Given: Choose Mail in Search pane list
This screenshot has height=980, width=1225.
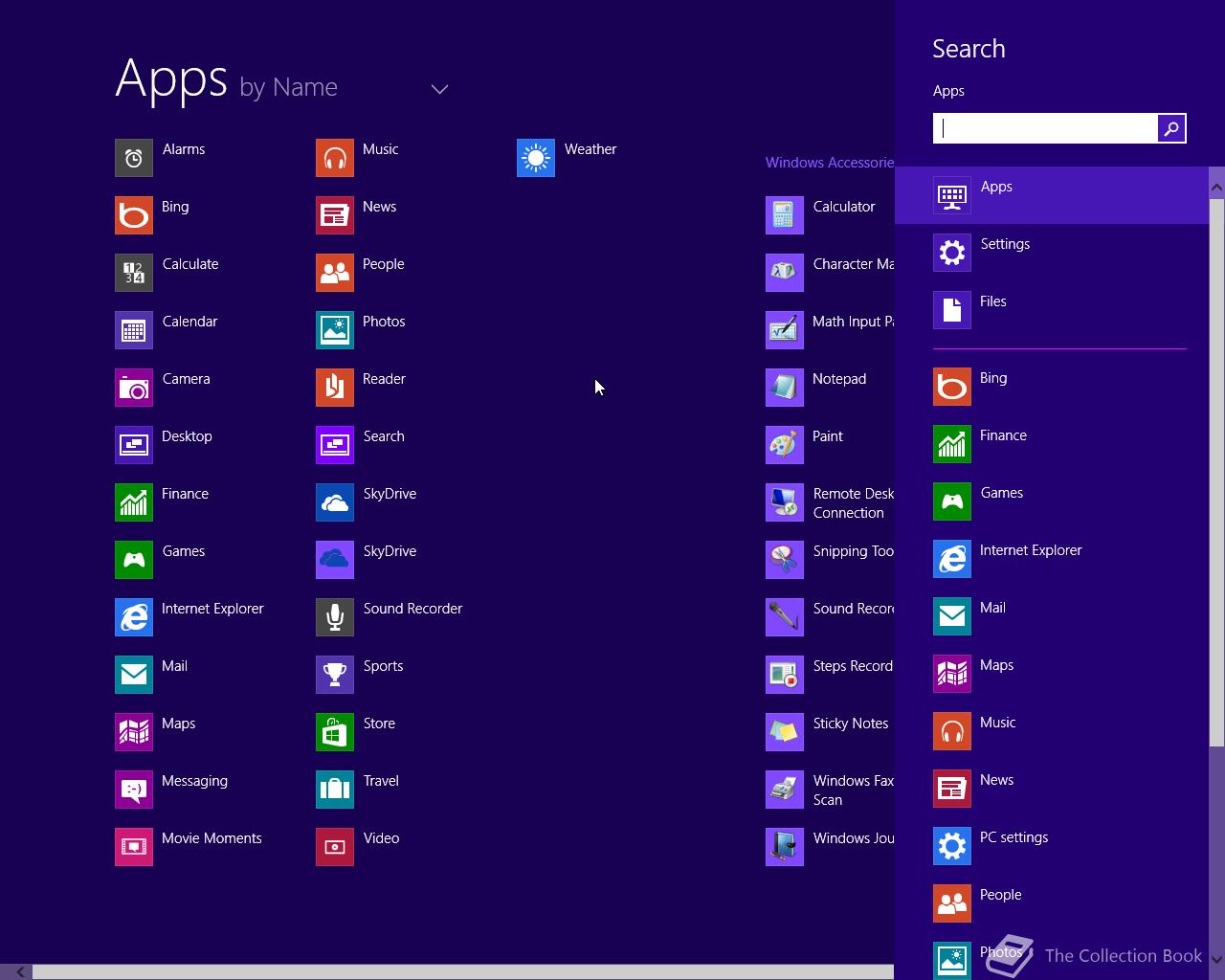Looking at the screenshot, I should tap(1052, 616).
